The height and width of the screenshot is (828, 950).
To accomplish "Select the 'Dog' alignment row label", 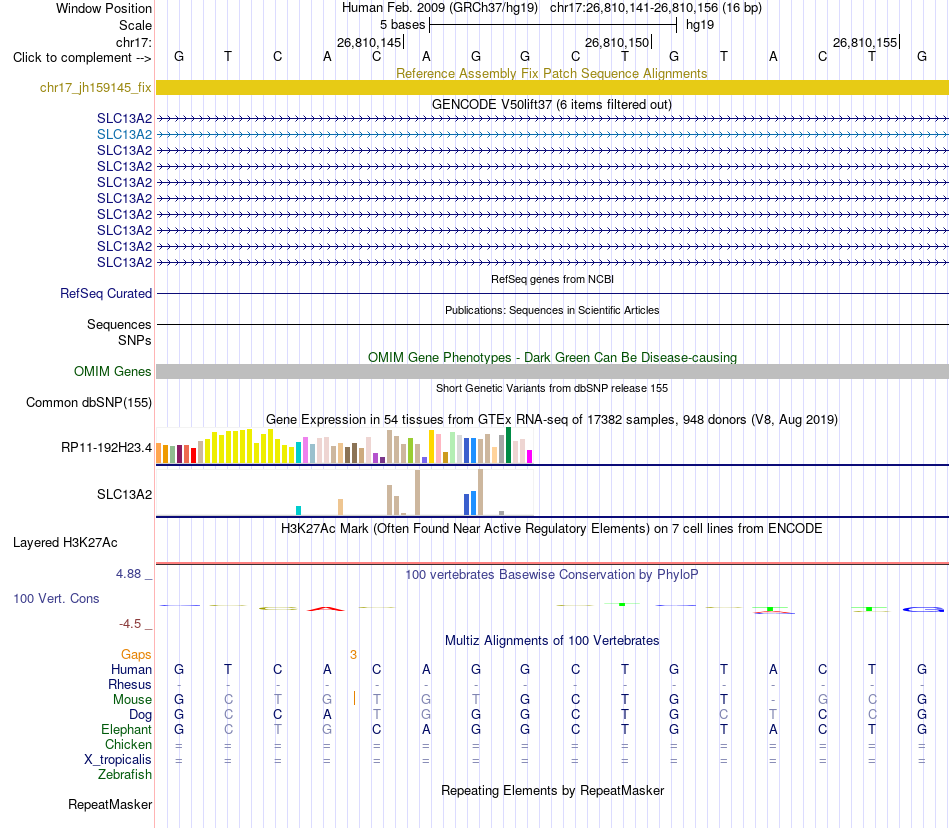I will coord(141,715).
